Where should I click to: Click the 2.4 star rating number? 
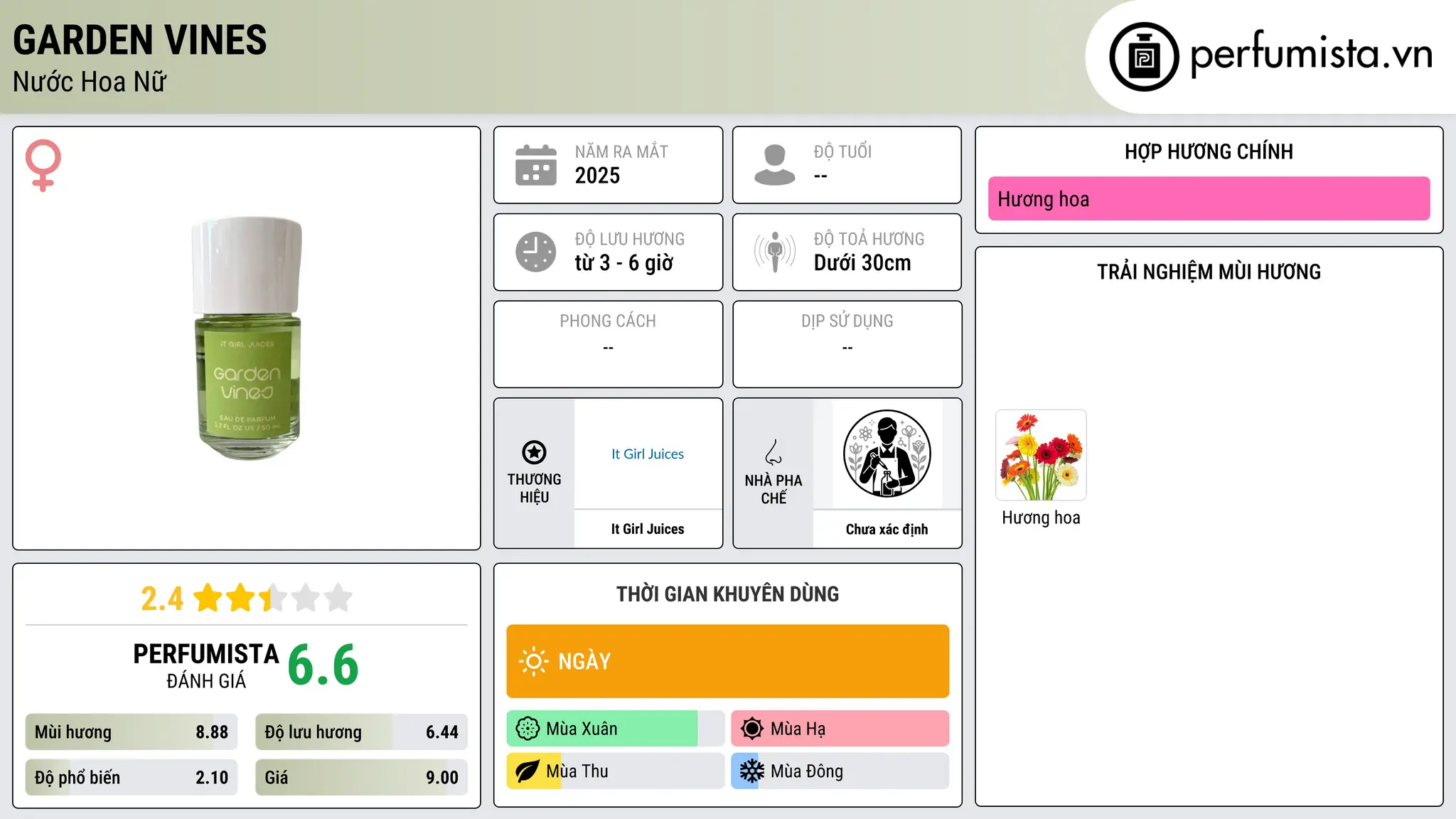tap(162, 599)
